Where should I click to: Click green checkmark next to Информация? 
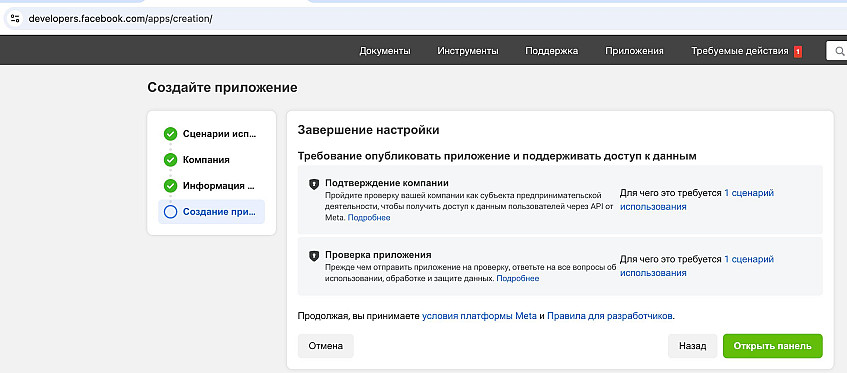point(170,186)
